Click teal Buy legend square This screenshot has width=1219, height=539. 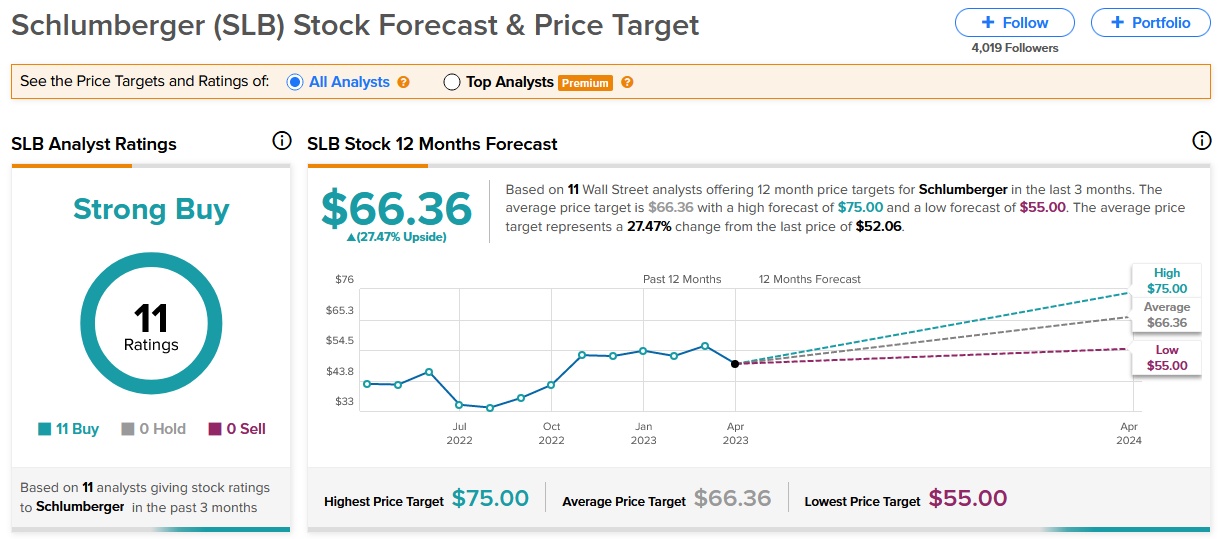[x=44, y=429]
